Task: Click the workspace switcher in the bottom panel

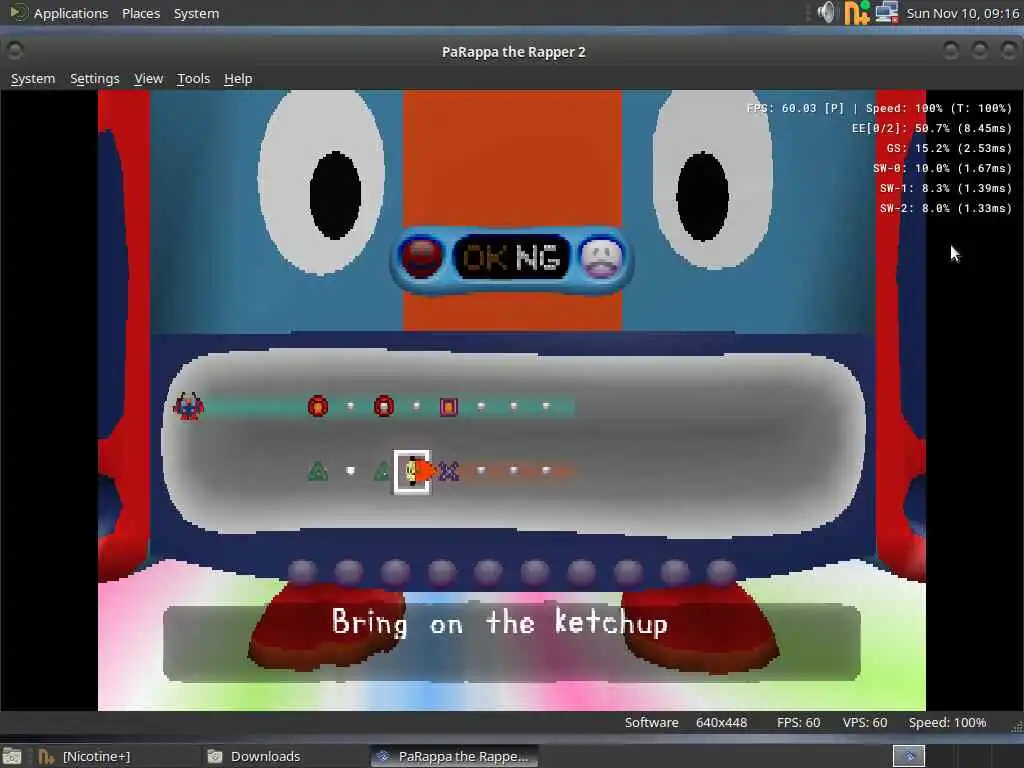Action: (x=909, y=756)
